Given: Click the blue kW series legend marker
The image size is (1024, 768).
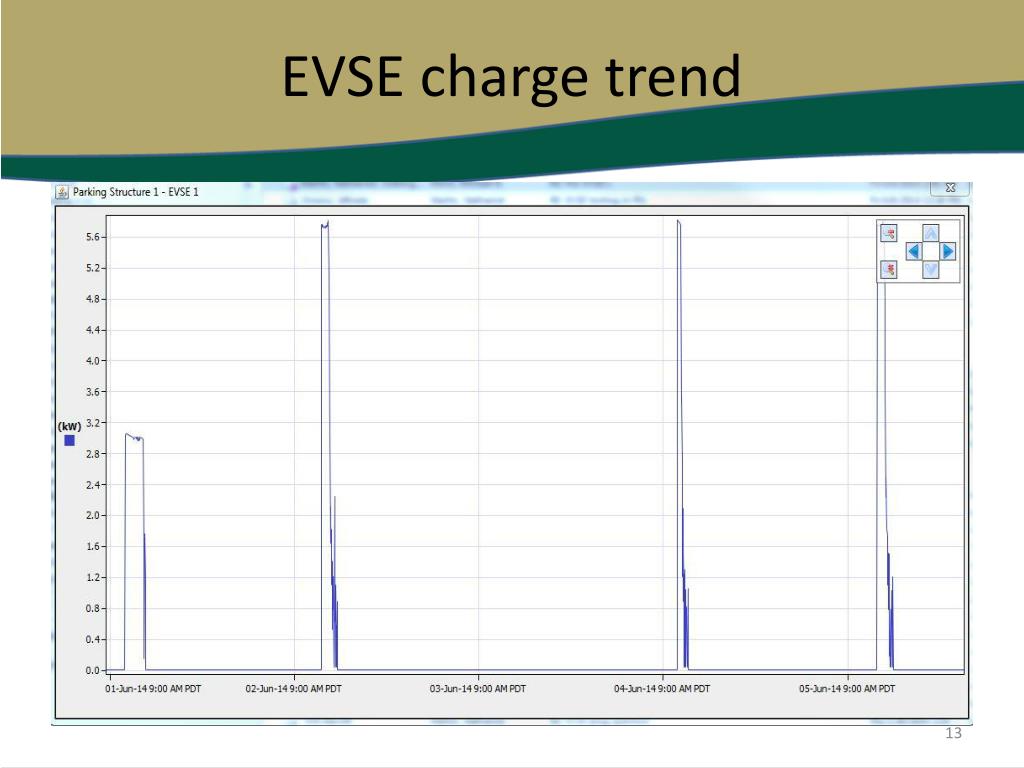Looking at the screenshot, I should coord(68,439).
